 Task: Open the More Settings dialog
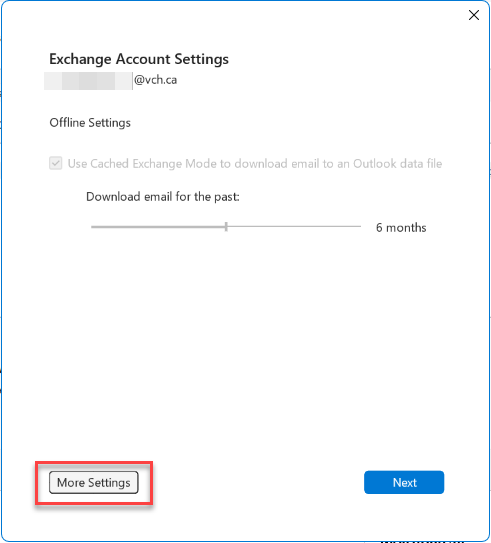(93, 482)
